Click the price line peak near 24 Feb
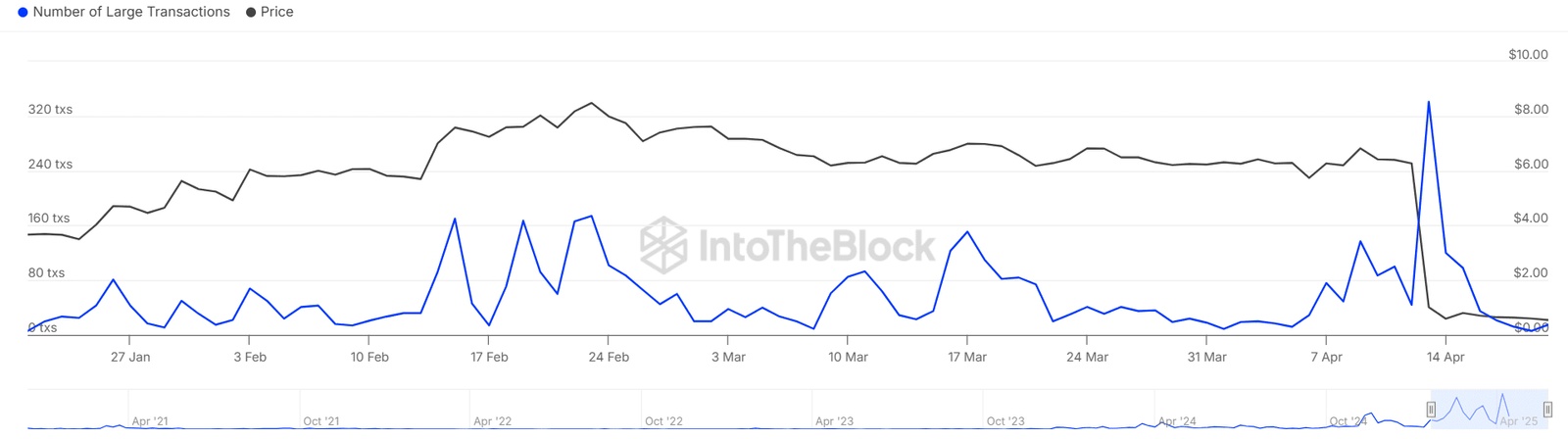Image resolution: width=1568 pixels, height=439 pixels. (591, 103)
